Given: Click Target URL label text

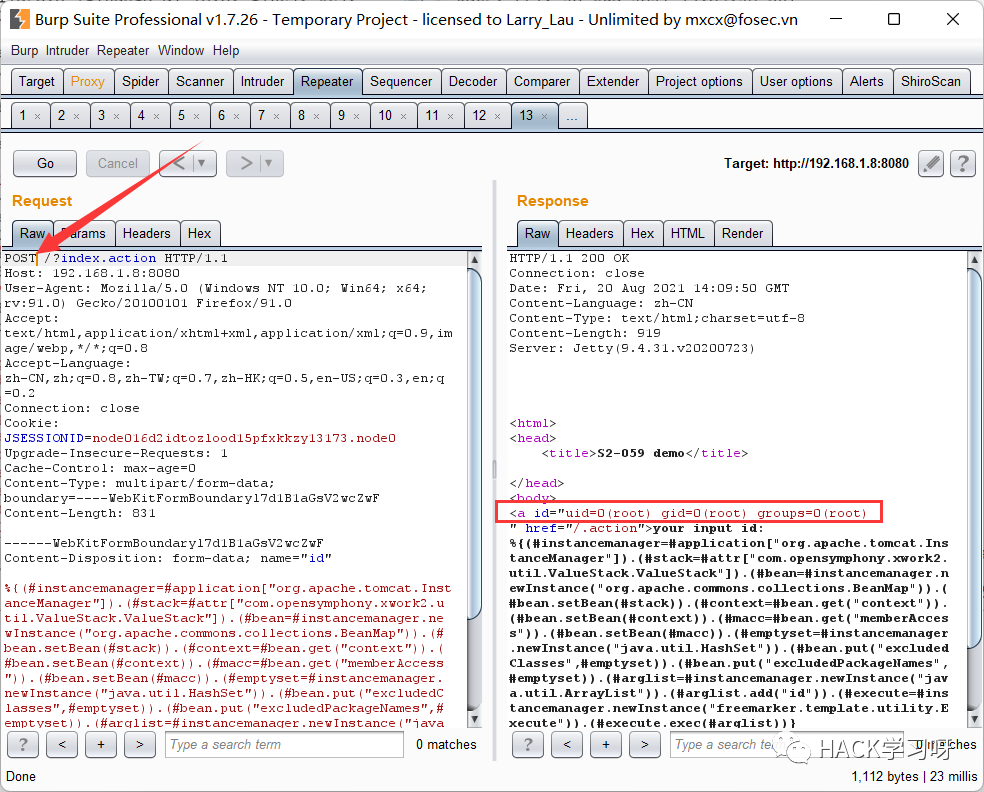Looking at the screenshot, I should pyautogui.click(x=816, y=164).
